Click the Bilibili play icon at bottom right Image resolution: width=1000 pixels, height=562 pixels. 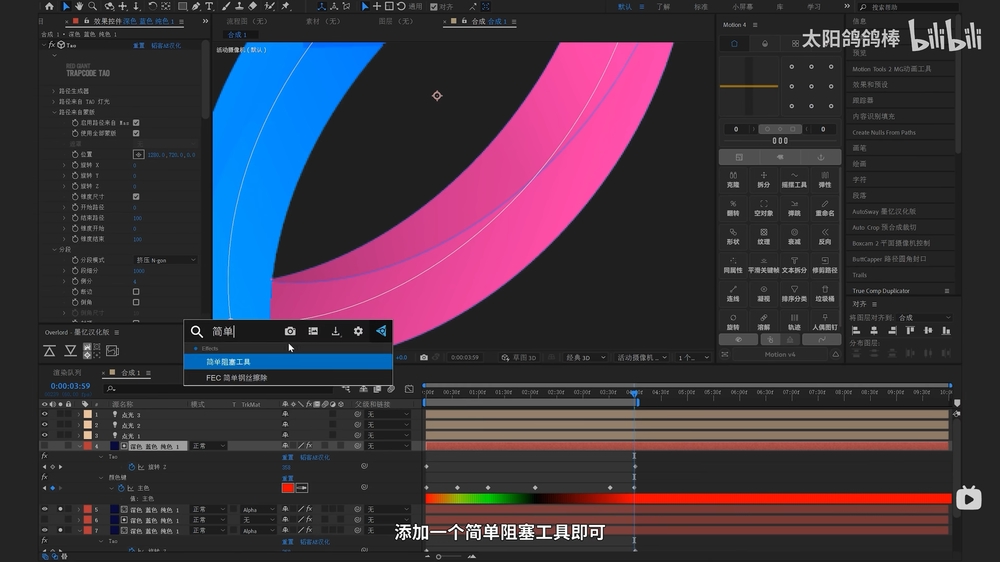point(968,498)
